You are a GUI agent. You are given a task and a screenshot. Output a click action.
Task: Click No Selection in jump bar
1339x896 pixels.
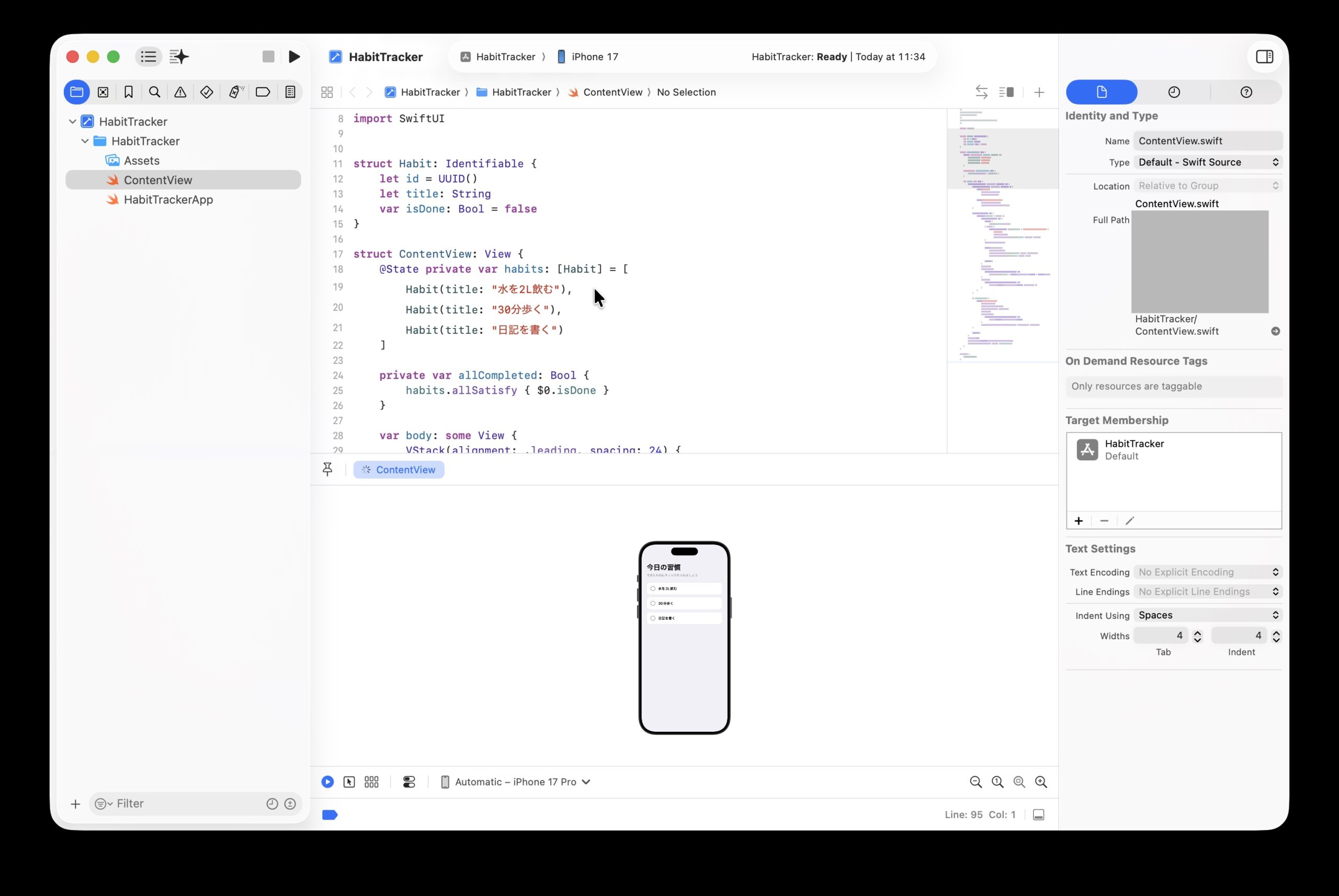click(x=686, y=92)
